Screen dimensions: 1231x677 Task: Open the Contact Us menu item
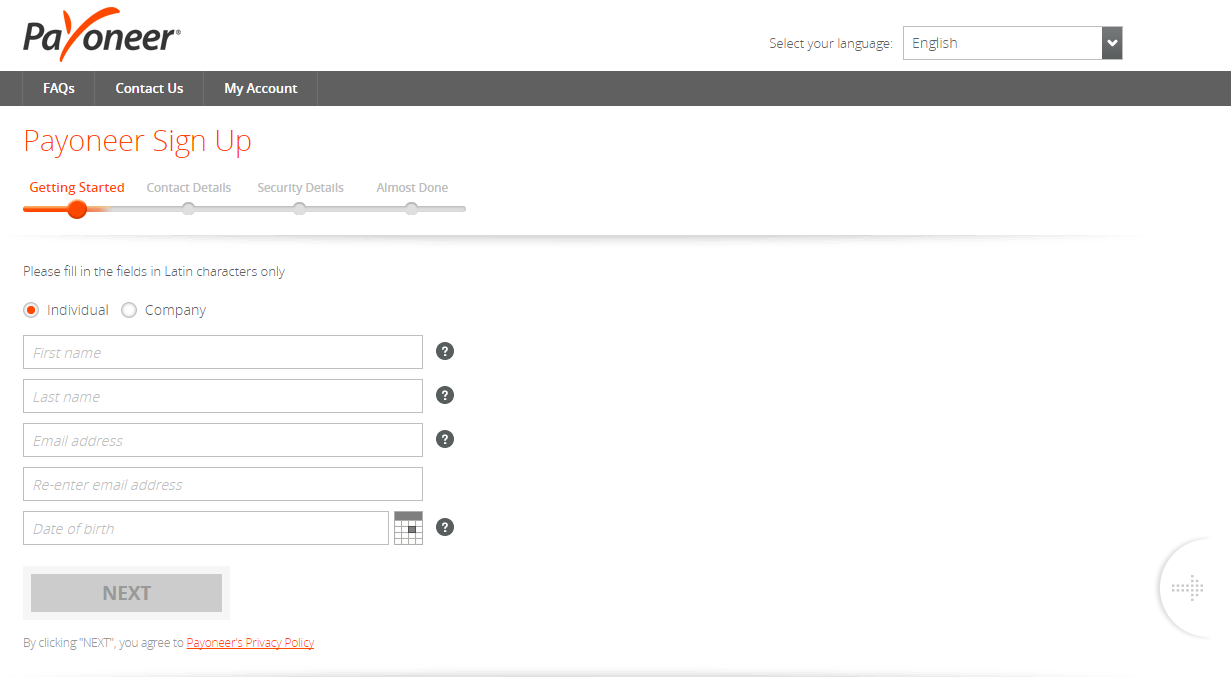coord(149,88)
